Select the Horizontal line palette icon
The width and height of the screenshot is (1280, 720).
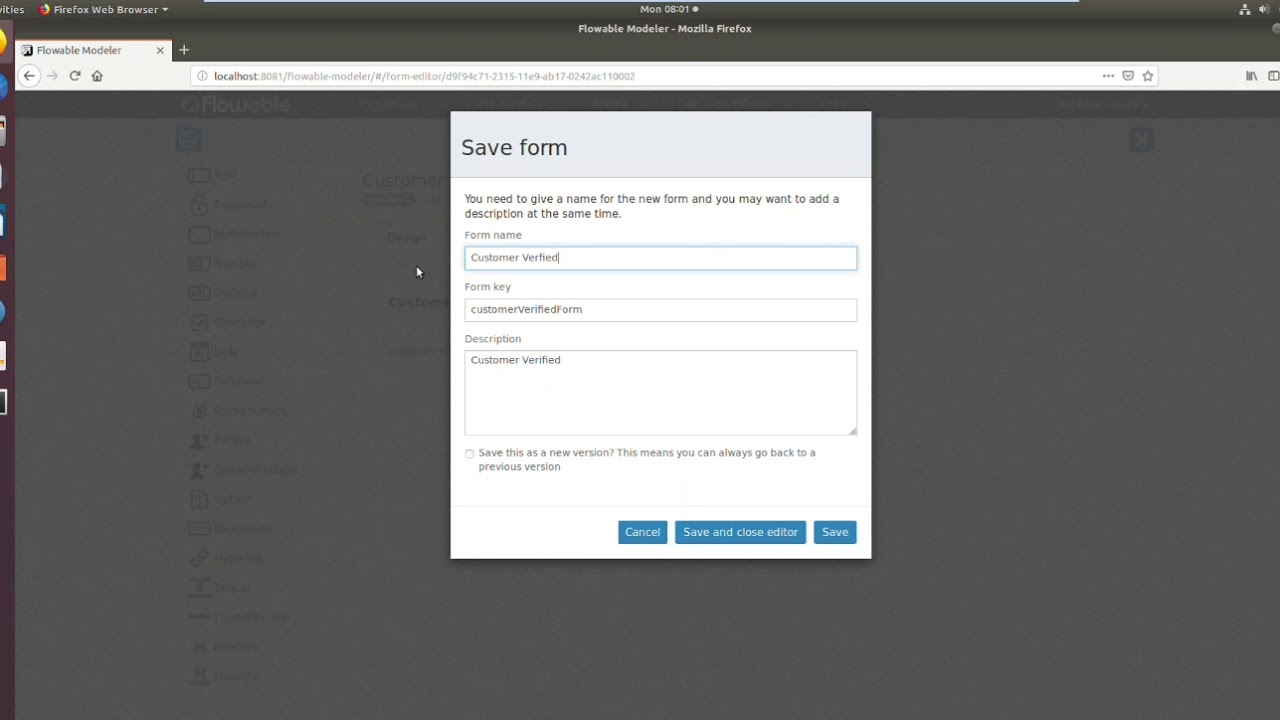point(199,617)
